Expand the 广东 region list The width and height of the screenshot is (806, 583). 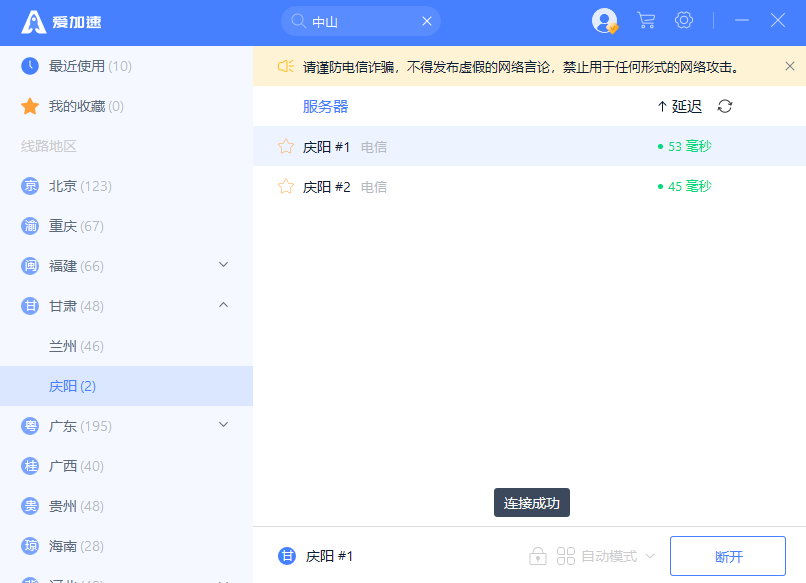(x=224, y=425)
